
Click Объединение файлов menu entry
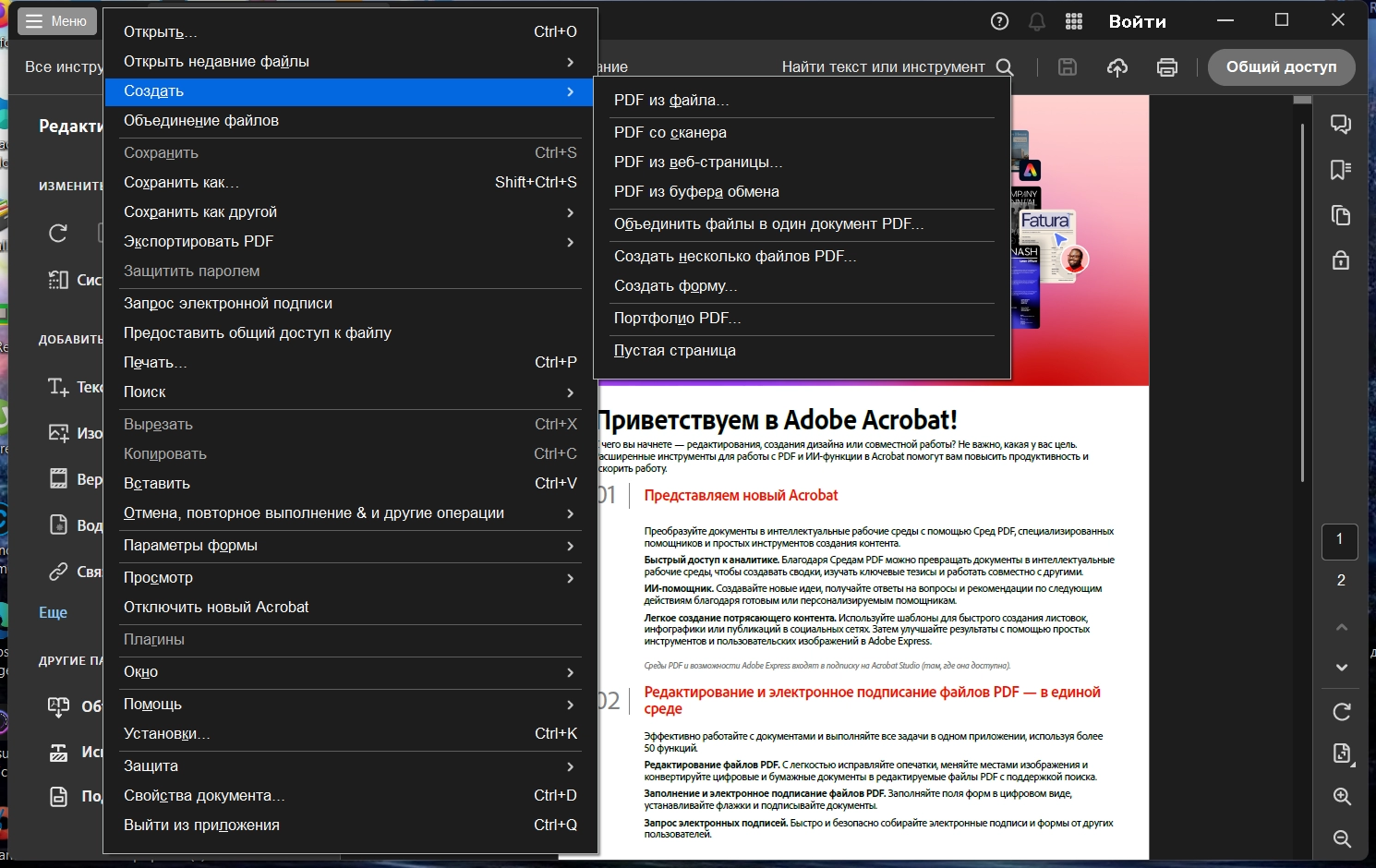(350, 120)
